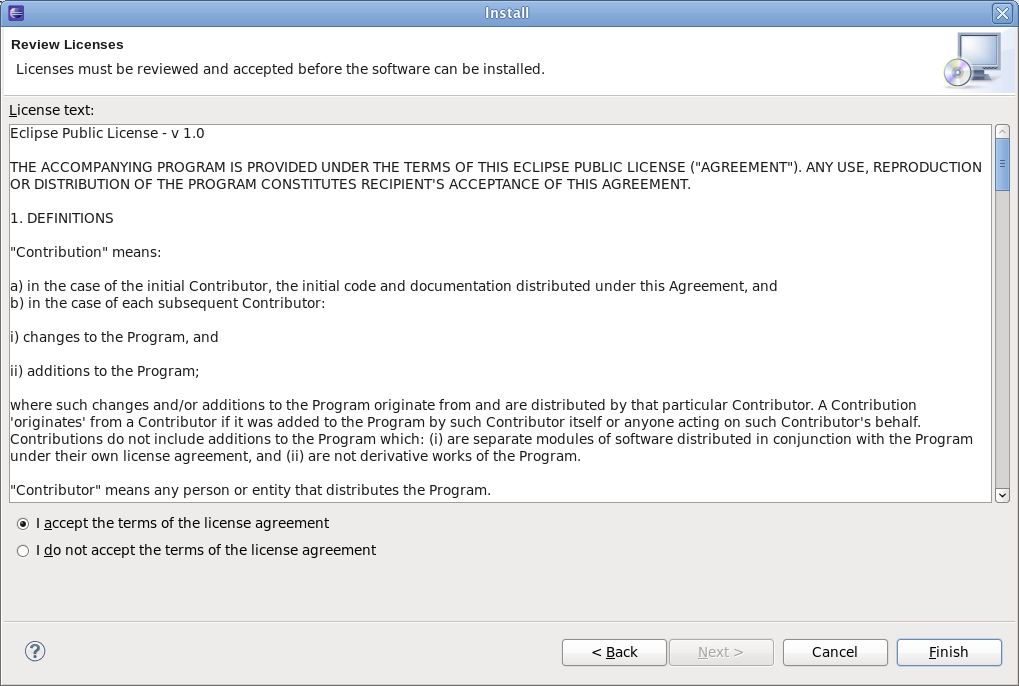
Task: Click the license scrollbar down arrow
Action: [1002, 494]
